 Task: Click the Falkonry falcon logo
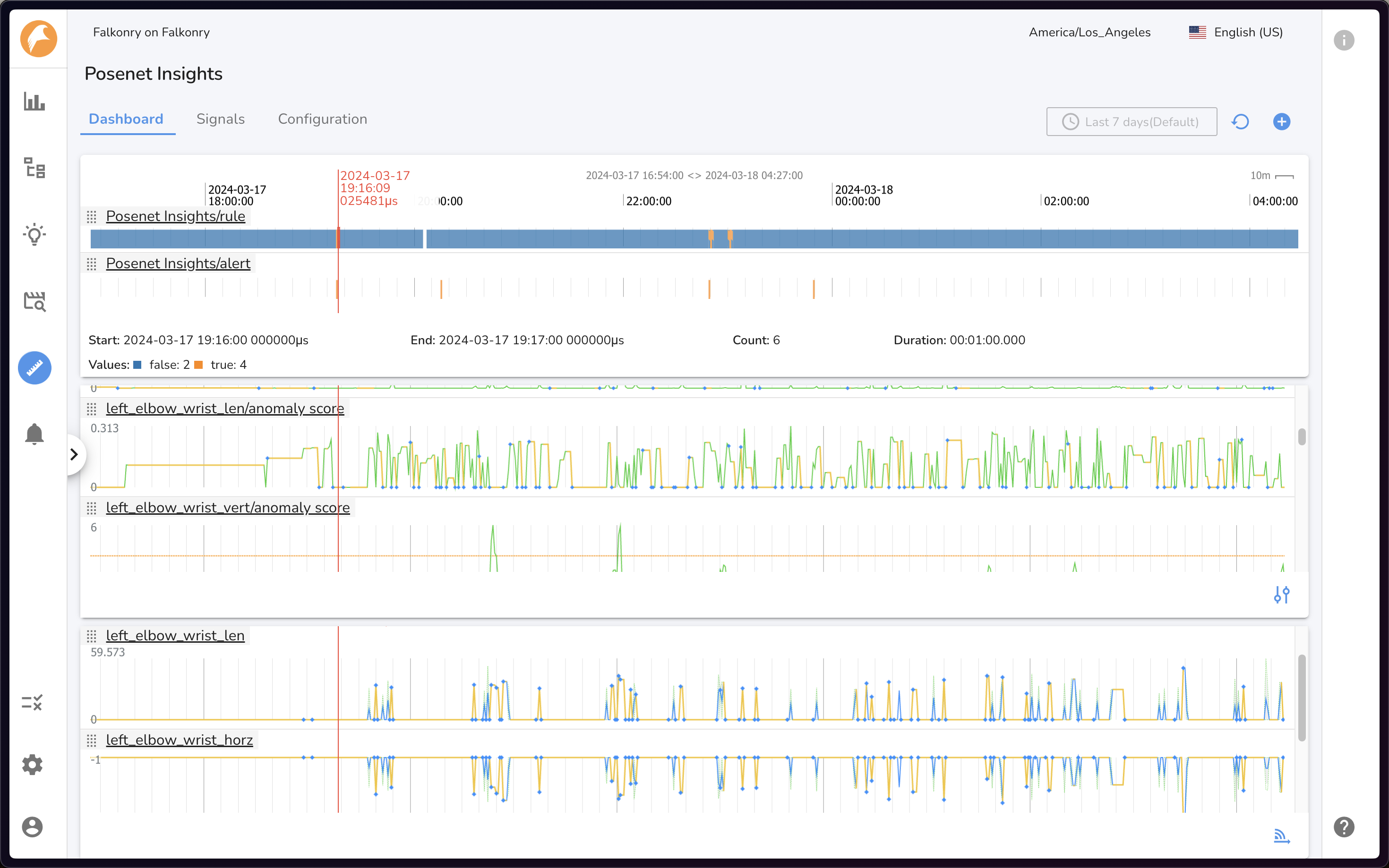click(x=38, y=39)
